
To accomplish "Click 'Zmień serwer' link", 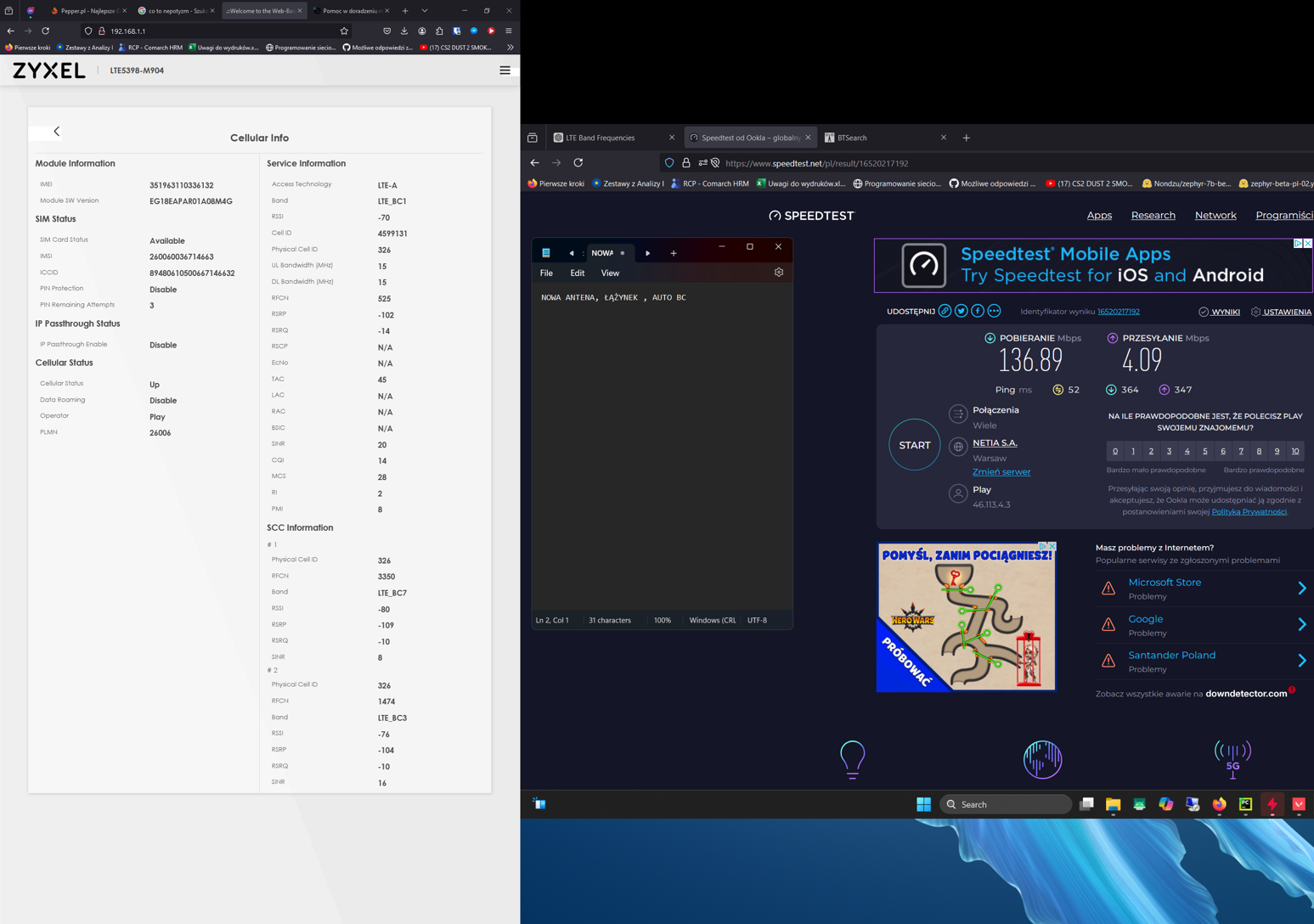I will click(x=1001, y=472).
